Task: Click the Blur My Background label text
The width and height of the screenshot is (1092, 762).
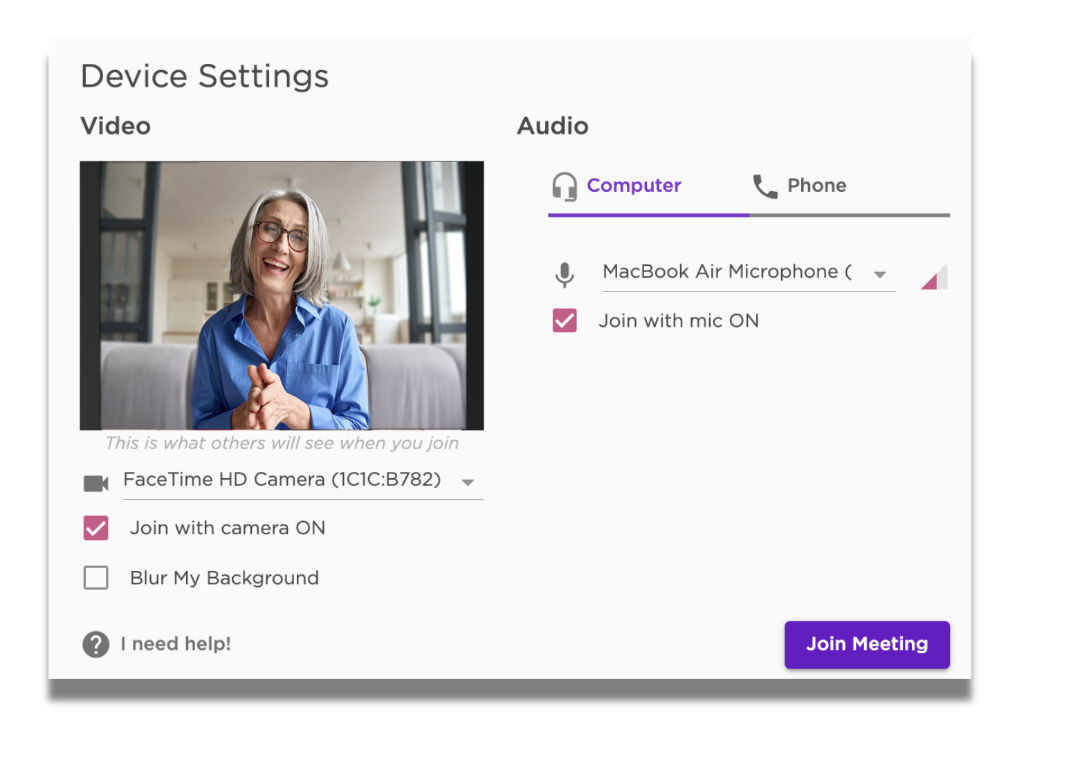Action: click(224, 578)
